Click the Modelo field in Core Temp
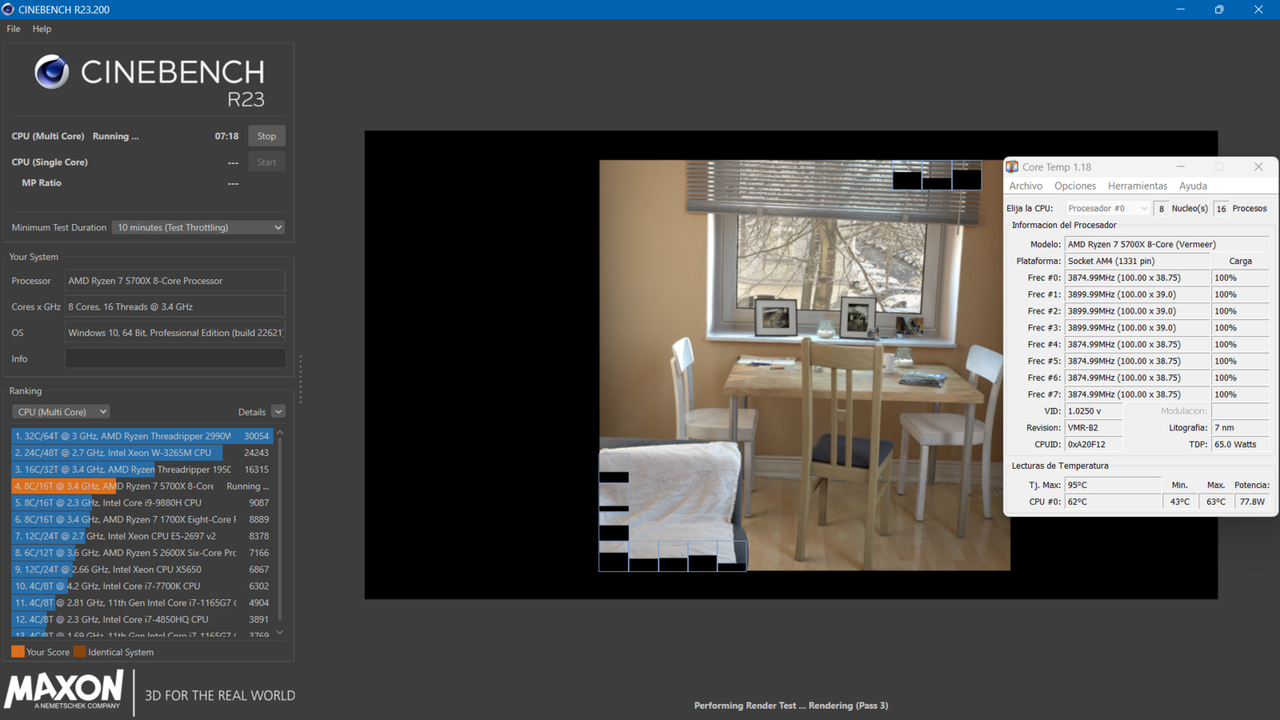Viewport: 1280px width, 720px height. point(1167,244)
